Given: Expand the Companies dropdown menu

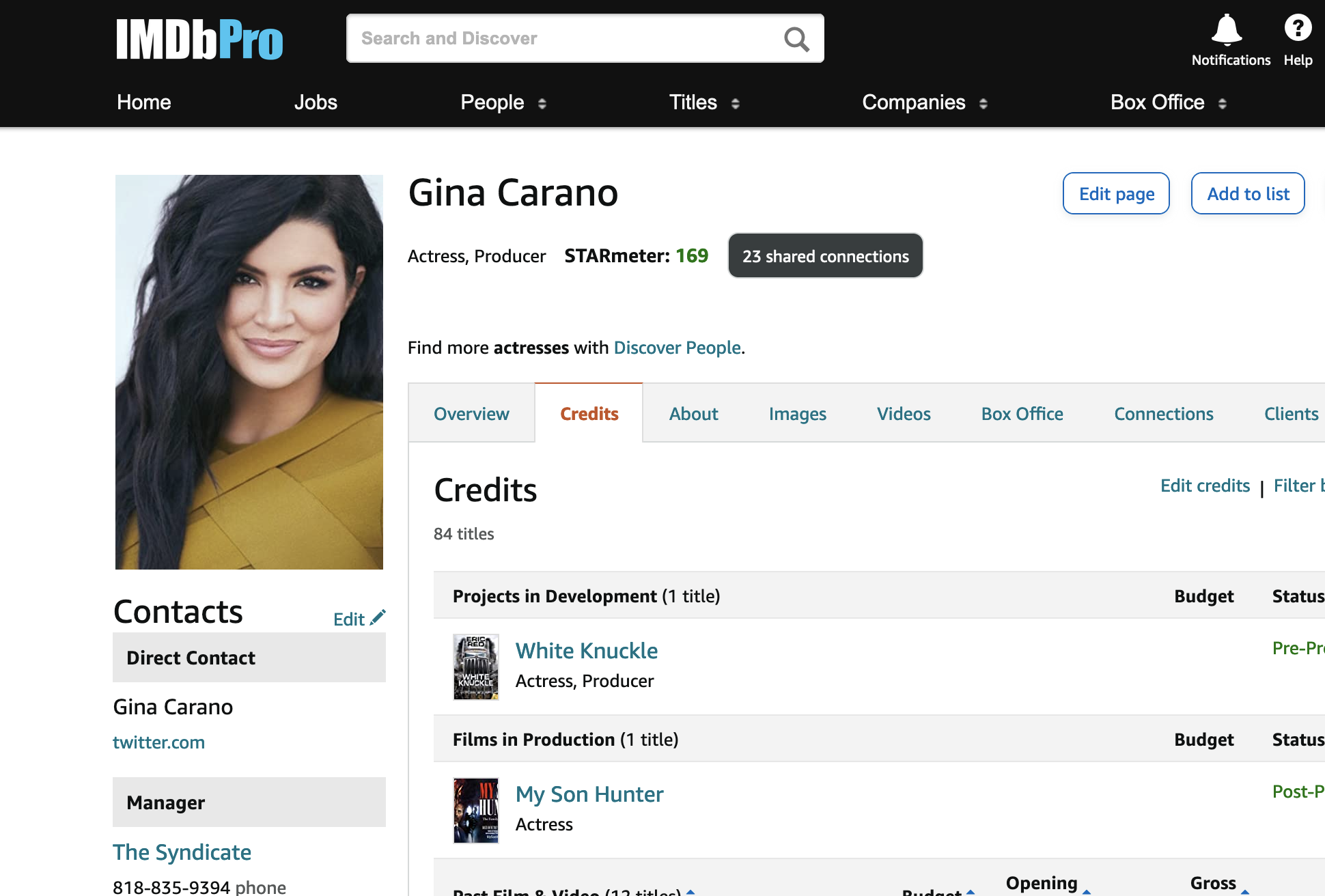Looking at the screenshot, I should pyautogui.click(x=925, y=102).
